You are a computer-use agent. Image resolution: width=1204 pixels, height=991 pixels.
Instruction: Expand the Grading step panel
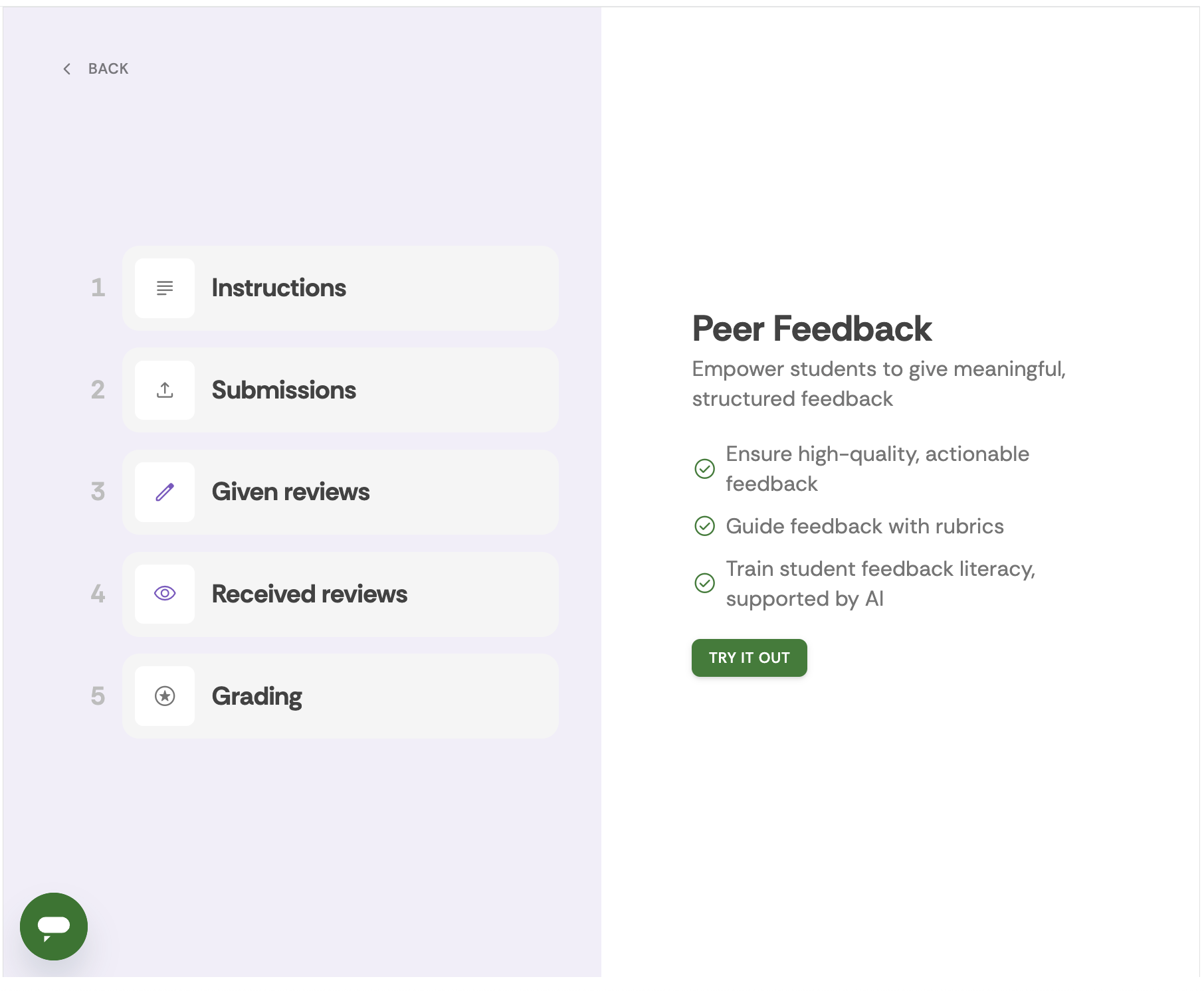pyautogui.click(x=340, y=696)
